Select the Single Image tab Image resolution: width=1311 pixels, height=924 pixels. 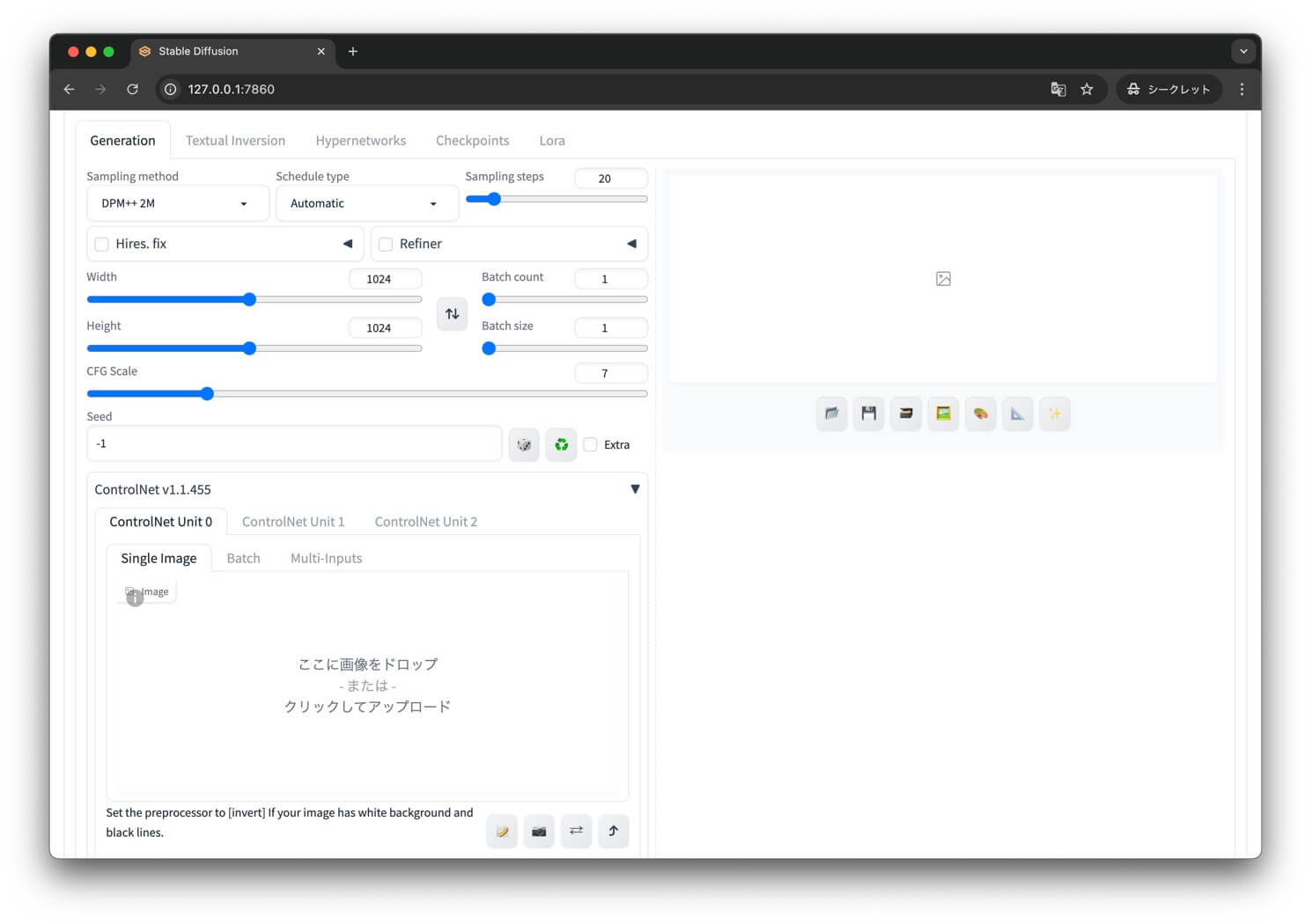click(158, 558)
